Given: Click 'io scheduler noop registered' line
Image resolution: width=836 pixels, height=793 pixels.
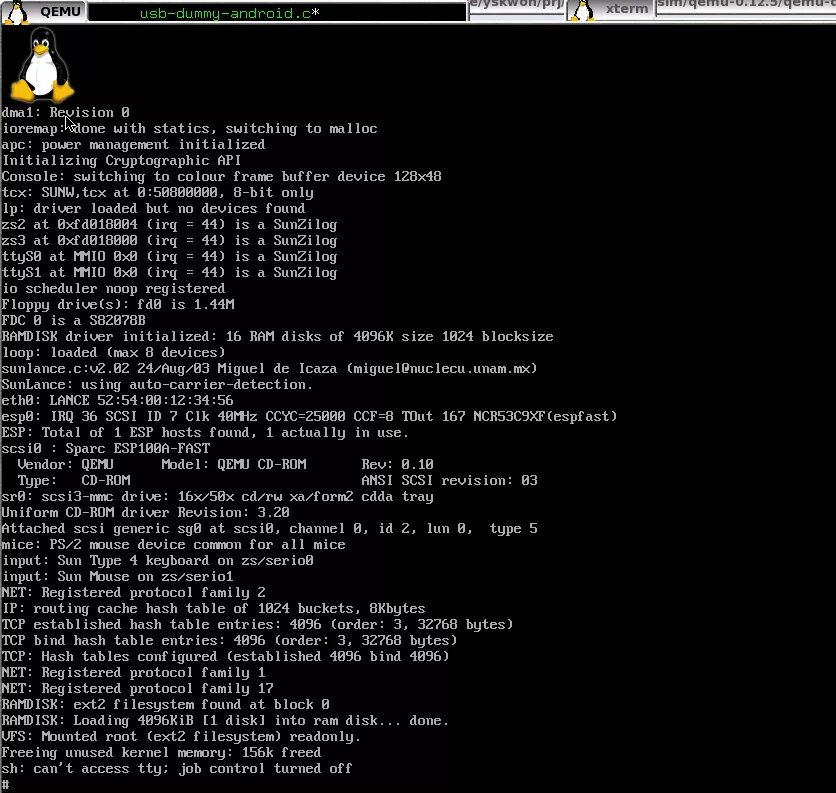Looking at the screenshot, I should pos(113,289).
